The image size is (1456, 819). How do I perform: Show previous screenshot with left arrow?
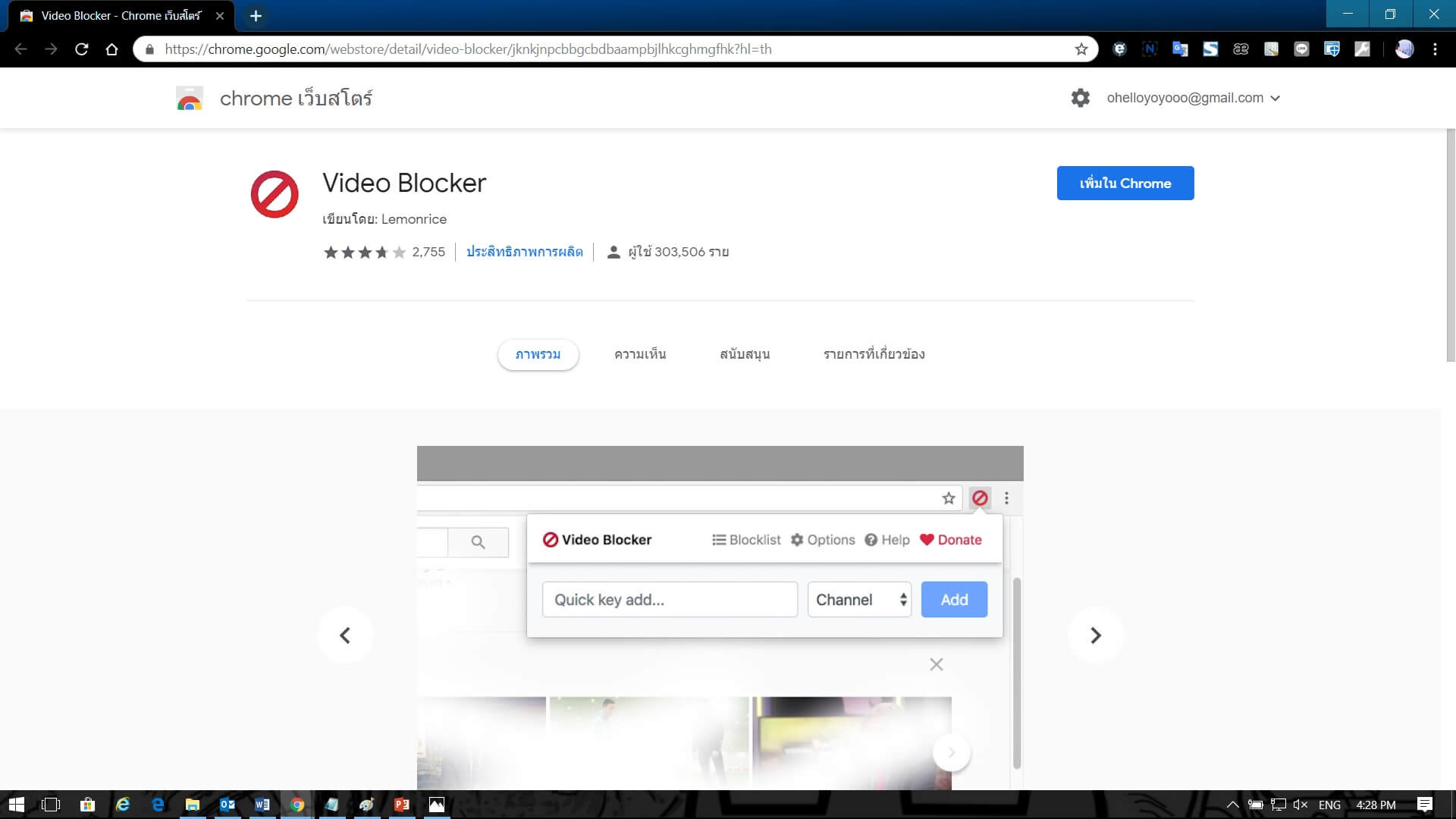coord(345,635)
